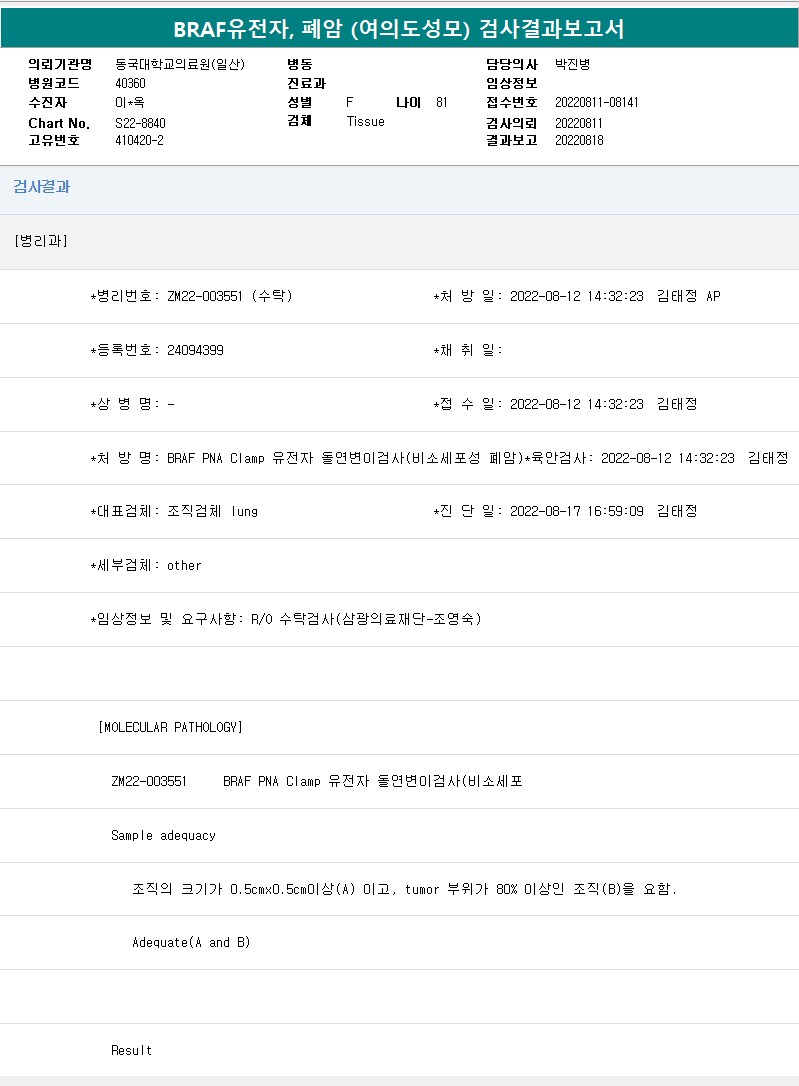Select age value 81

point(442,103)
